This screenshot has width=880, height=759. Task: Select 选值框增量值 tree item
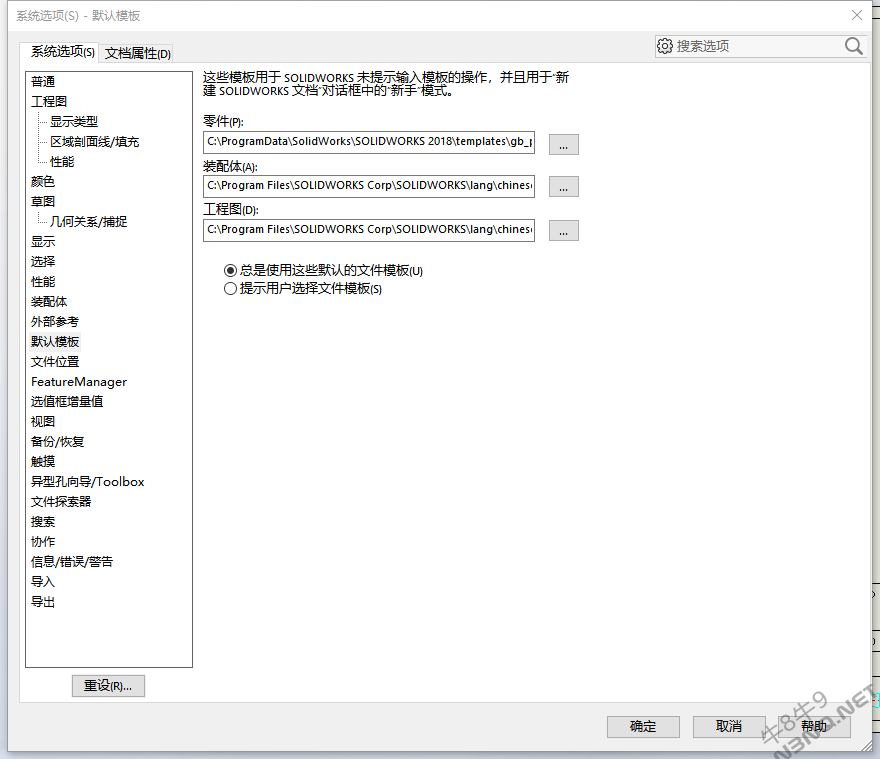(67, 402)
